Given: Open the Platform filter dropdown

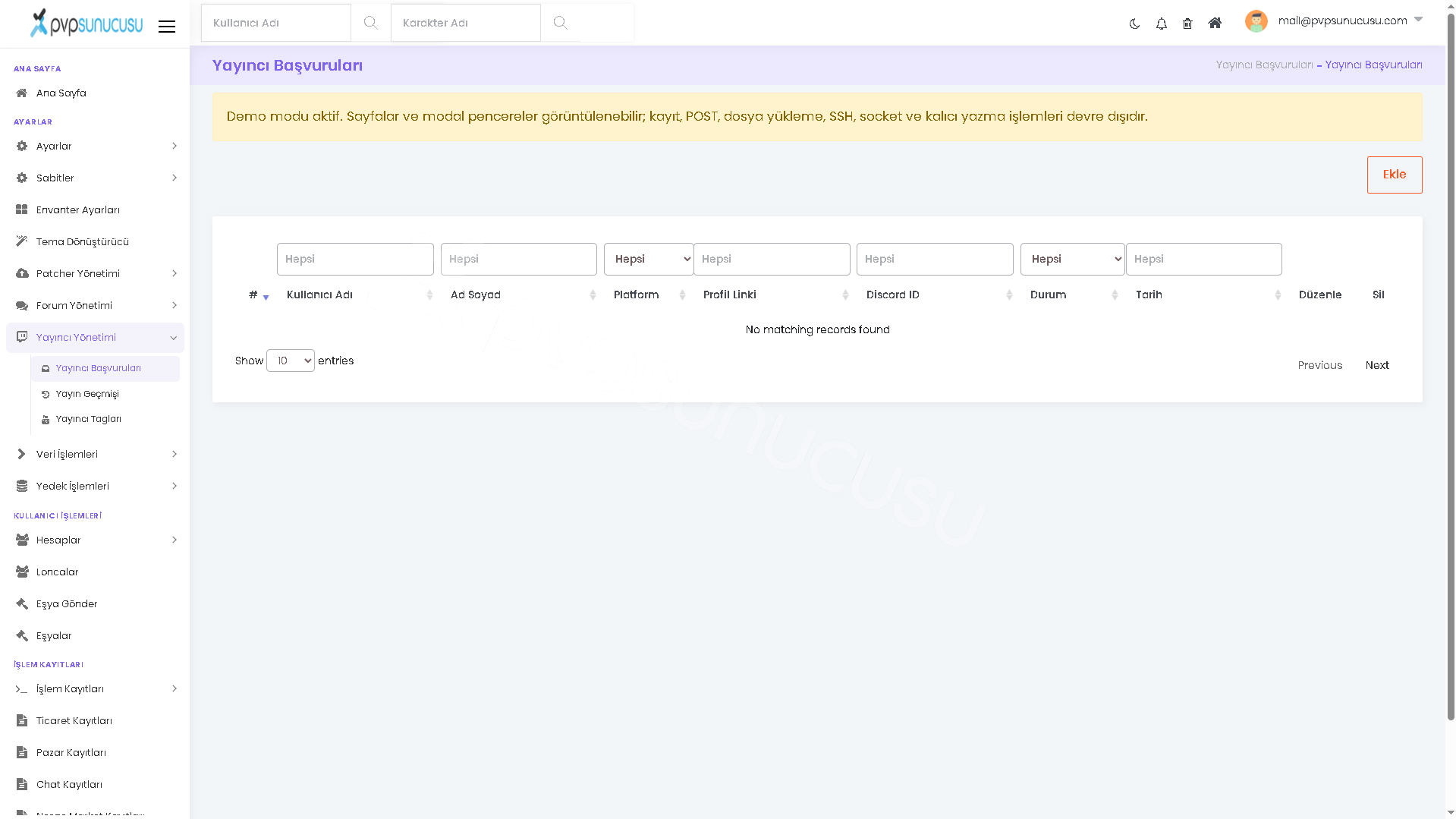Looking at the screenshot, I should [x=649, y=260].
